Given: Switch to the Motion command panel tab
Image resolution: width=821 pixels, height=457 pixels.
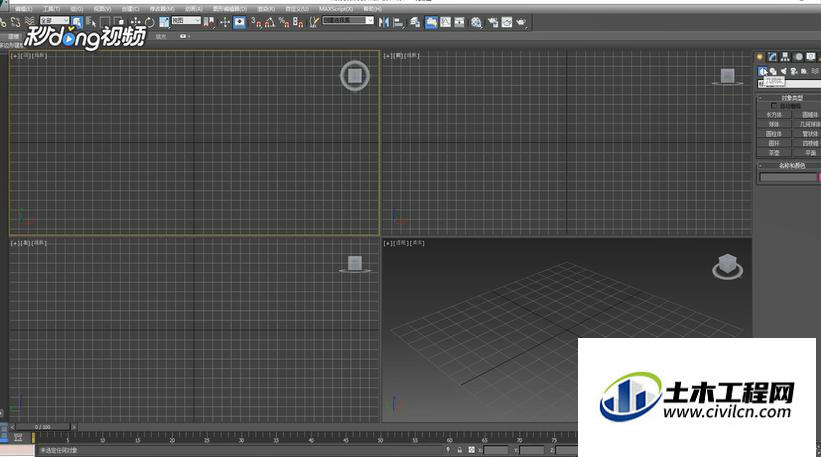Looking at the screenshot, I should [798, 57].
